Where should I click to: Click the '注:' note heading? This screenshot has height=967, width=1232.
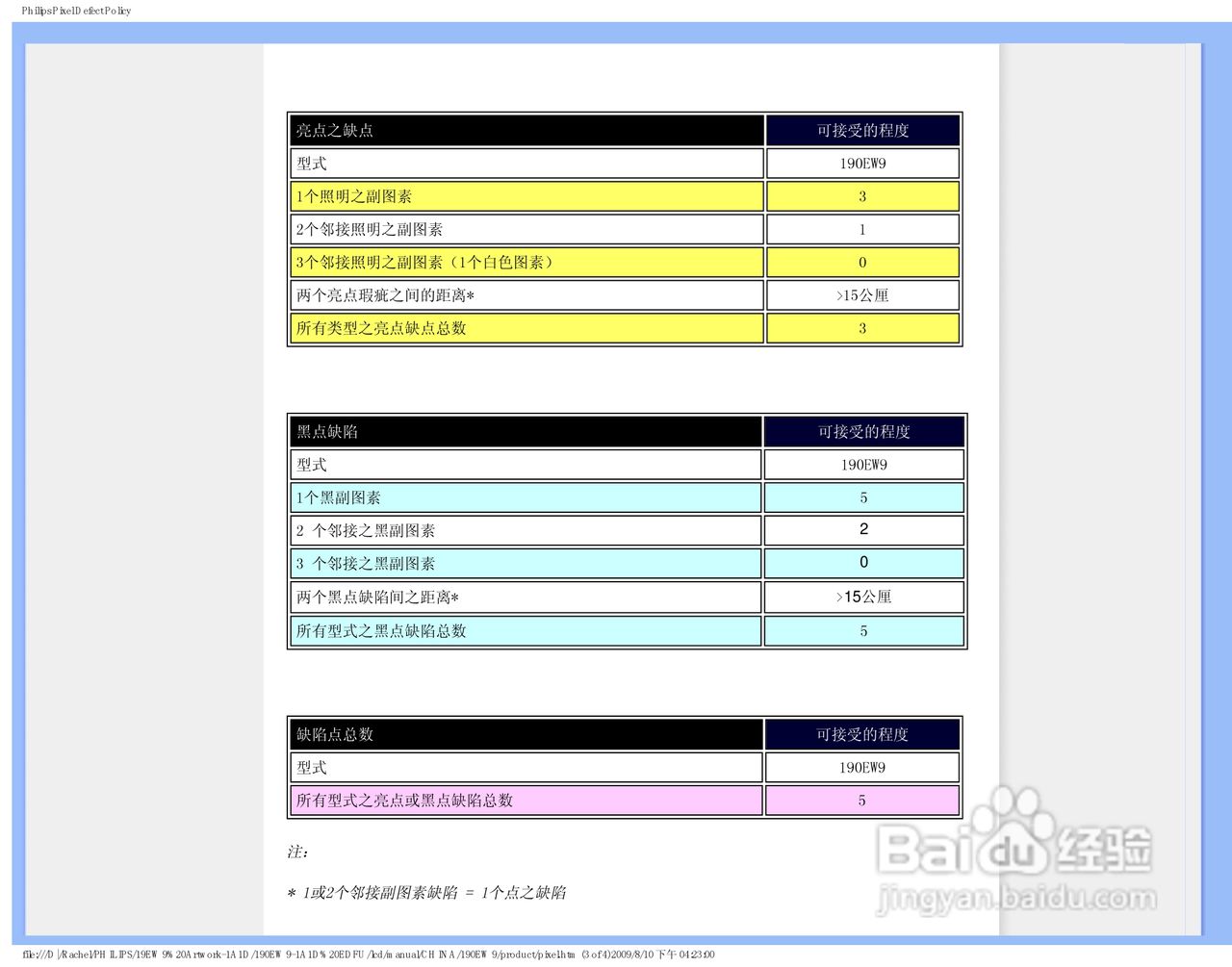tap(297, 852)
